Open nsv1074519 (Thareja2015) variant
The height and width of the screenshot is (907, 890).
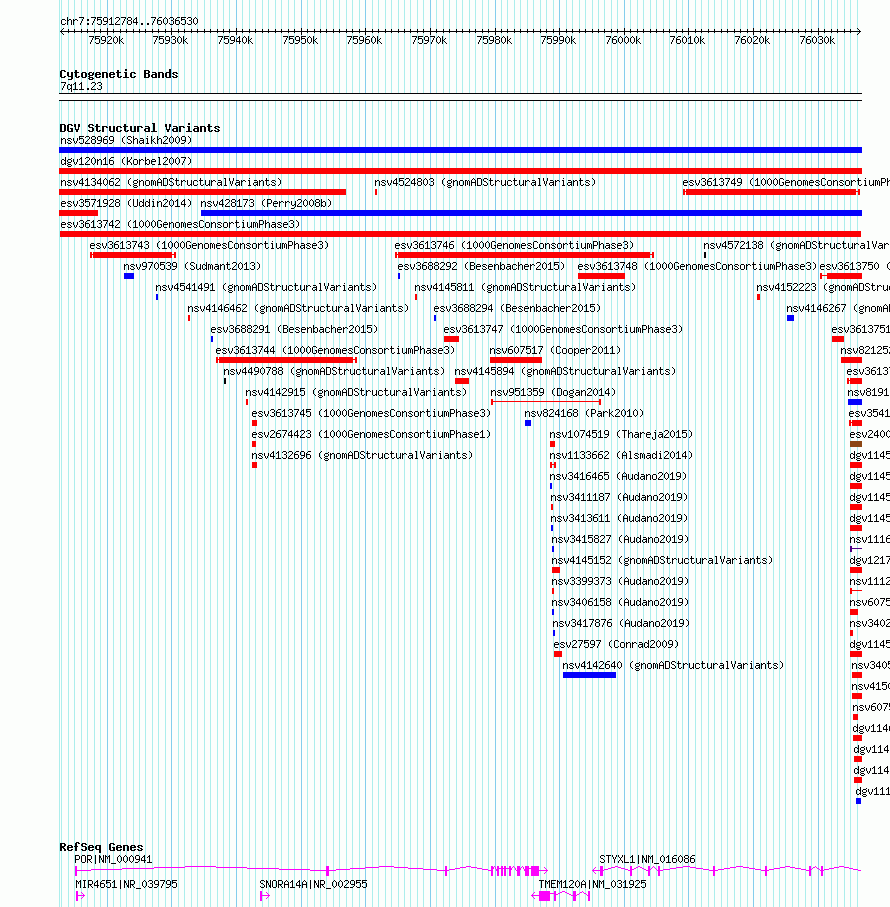tap(621, 434)
